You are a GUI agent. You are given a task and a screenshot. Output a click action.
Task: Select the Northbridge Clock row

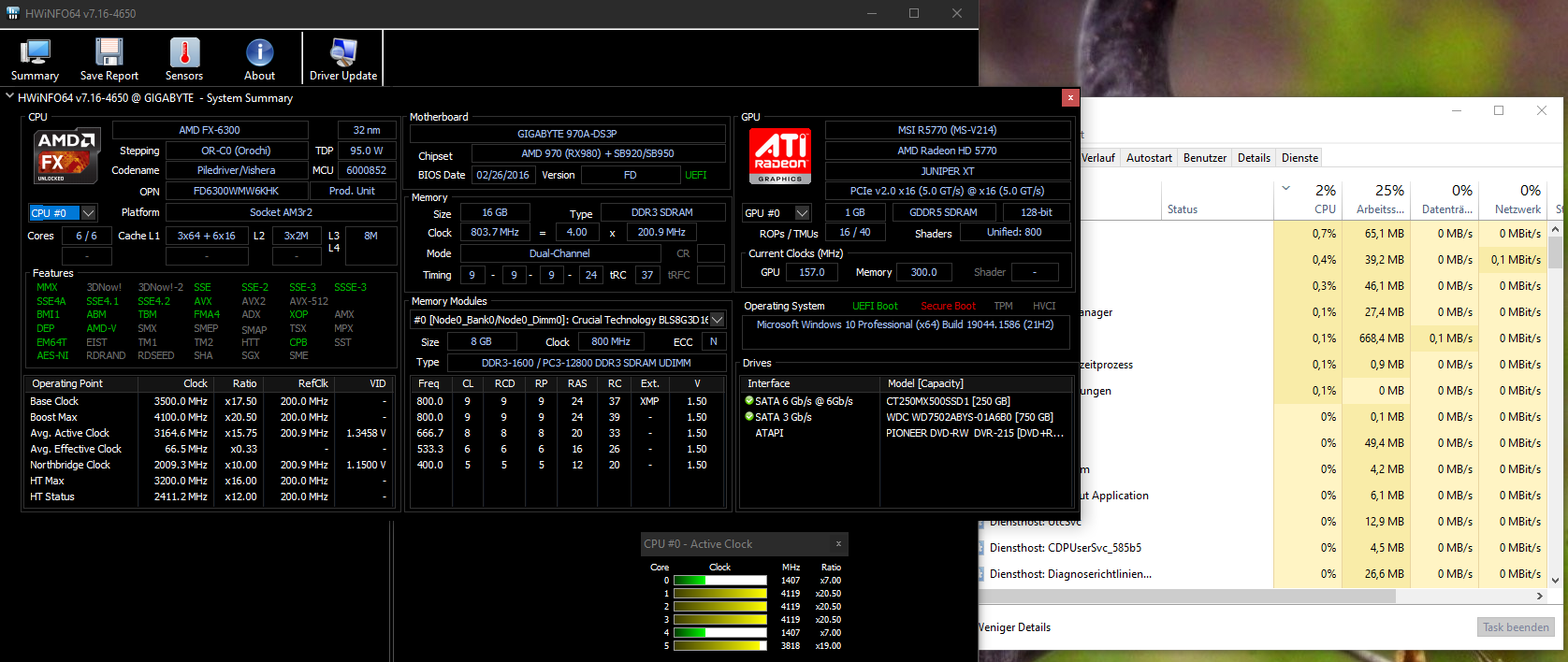(209, 465)
